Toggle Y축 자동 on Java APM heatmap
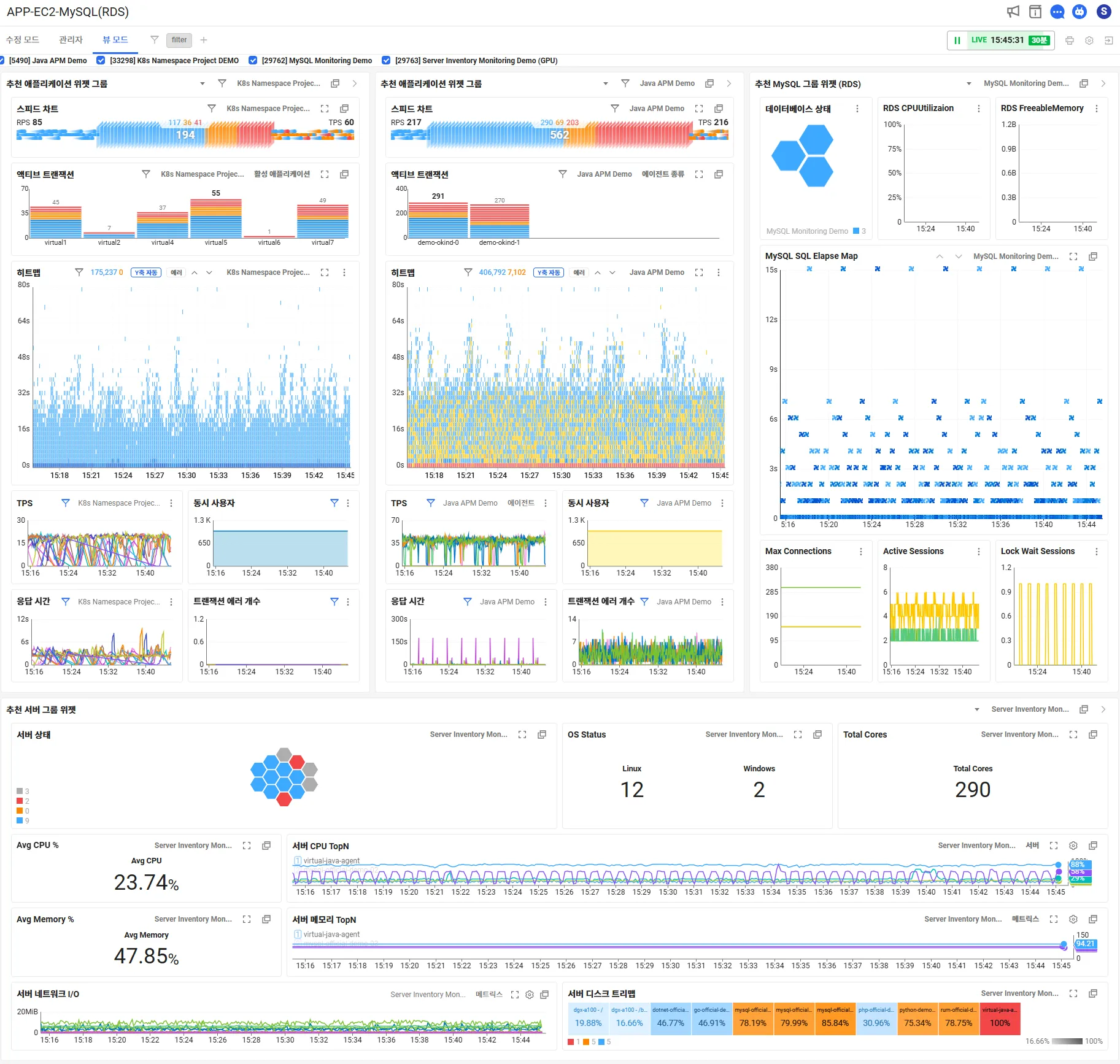1120x1064 pixels. point(549,272)
